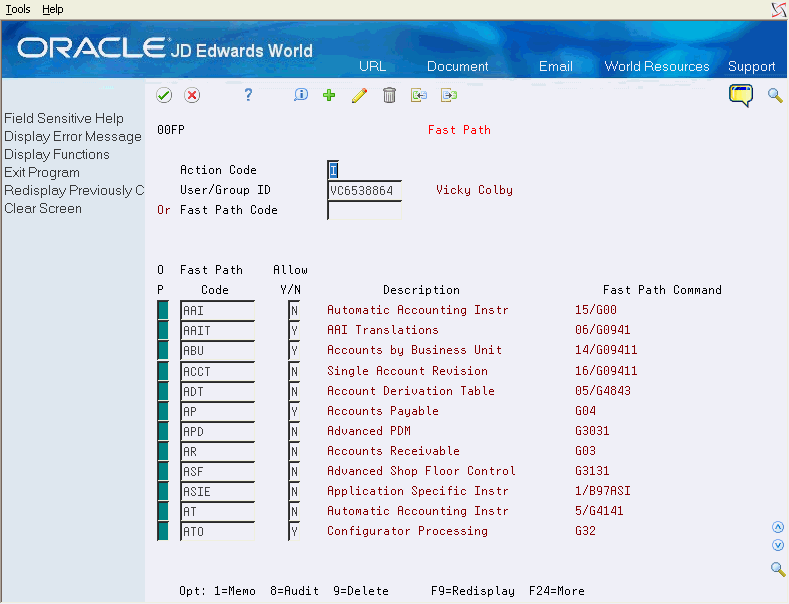Screen dimensions: 789x604
Task: Click the AR fast path code field
Action: 217,451
